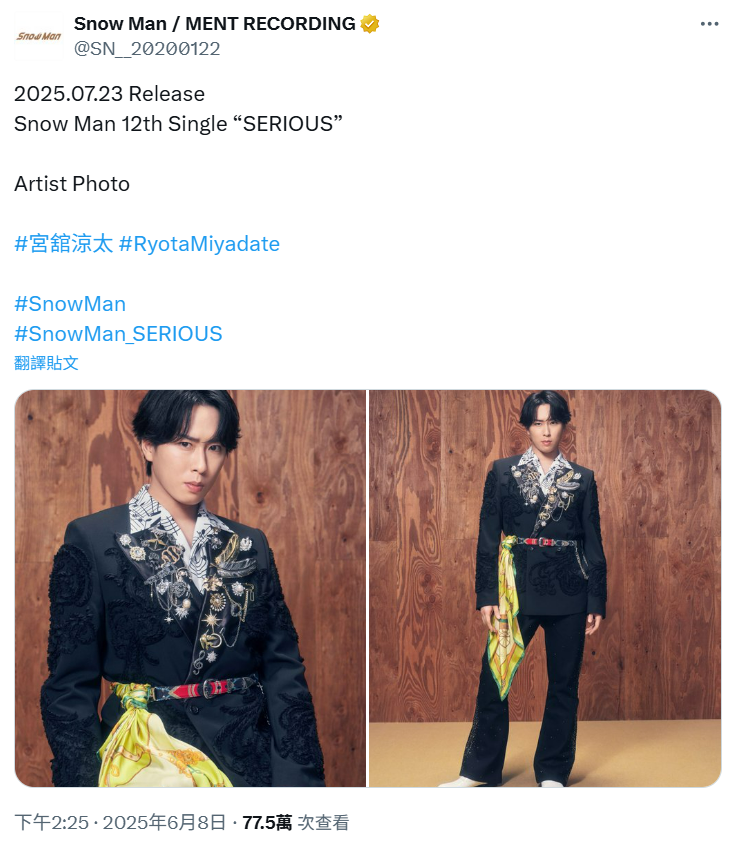Viewport: 734px width, 846px height.
Task: Click the gold verified badge icon
Action: coord(370,24)
